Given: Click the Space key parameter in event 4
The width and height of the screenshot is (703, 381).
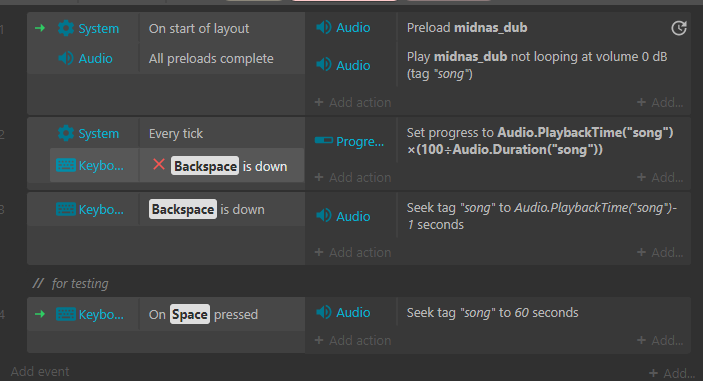Looking at the screenshot, I should (190, 314).
